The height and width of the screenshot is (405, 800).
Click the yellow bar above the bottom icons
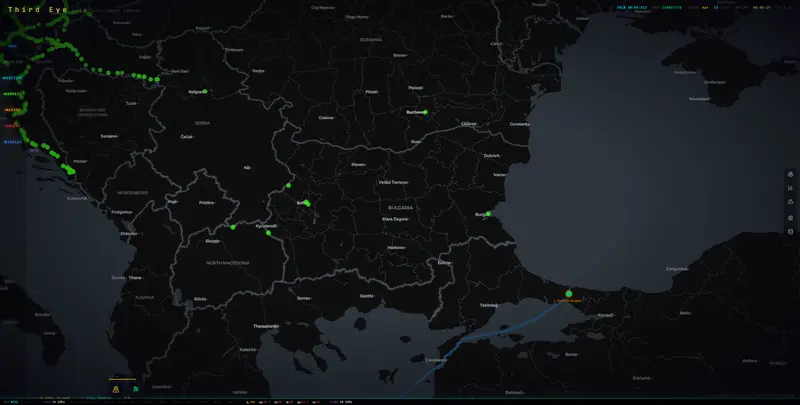[122, 379]
